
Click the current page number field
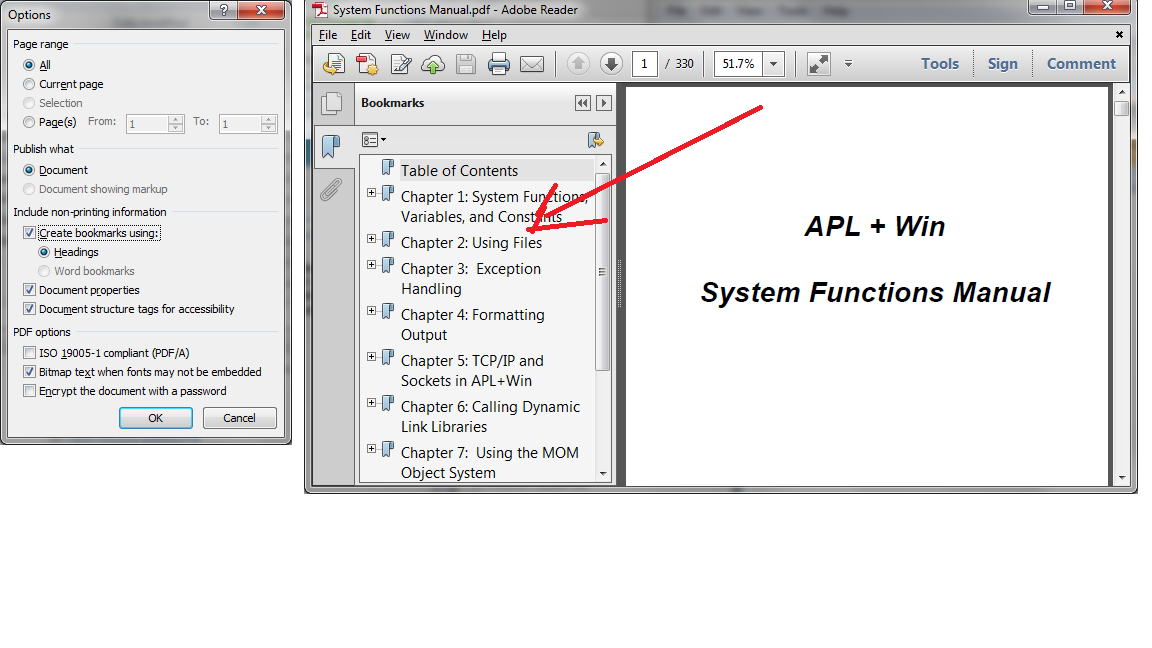(644, 64)
